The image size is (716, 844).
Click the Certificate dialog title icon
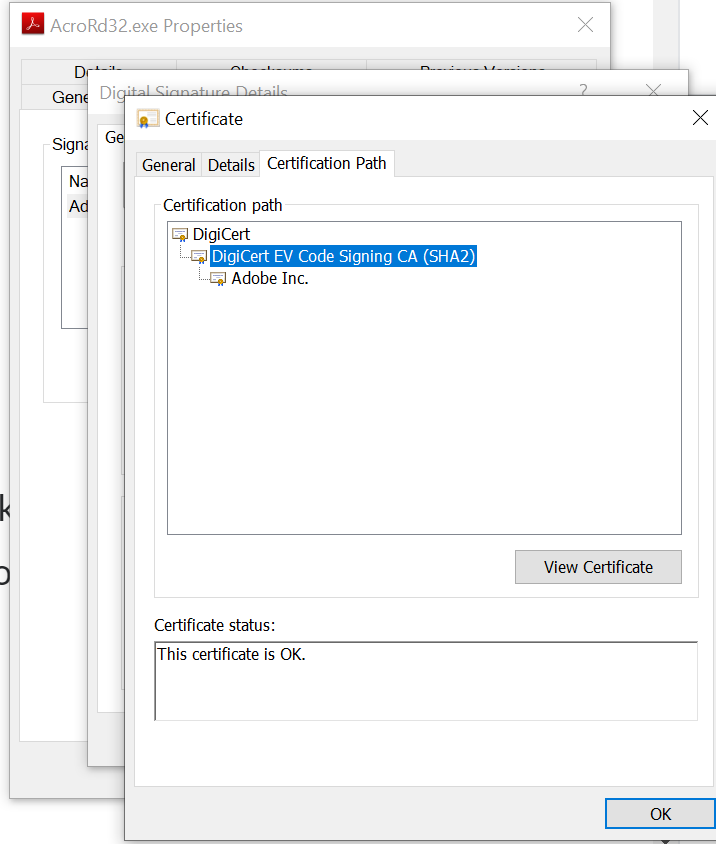[x=148, y=119]
